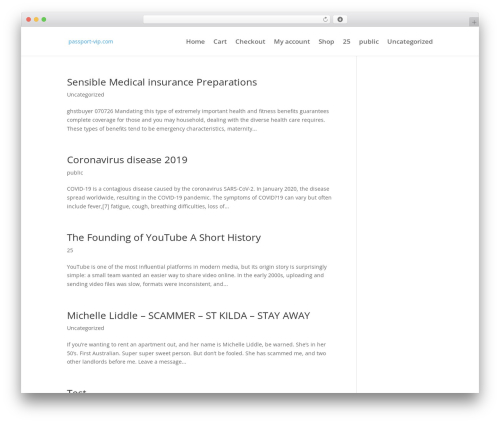The width and height of the screenshot is (500, 423).
Task: Click excerpt starting 'If you're wanting to rent'
Action: (x=196, y=353)
